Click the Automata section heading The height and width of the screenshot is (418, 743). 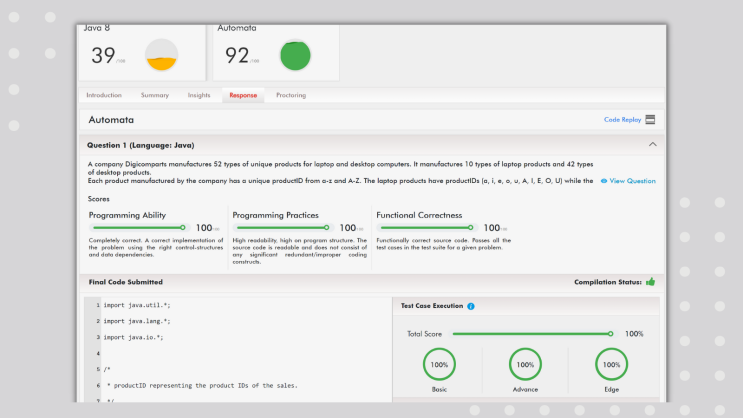pos(111,120)
